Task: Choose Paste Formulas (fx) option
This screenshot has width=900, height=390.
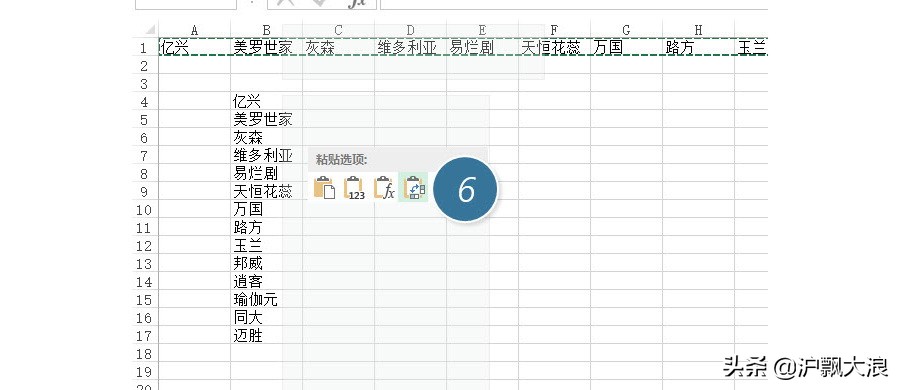Action: 384,188
